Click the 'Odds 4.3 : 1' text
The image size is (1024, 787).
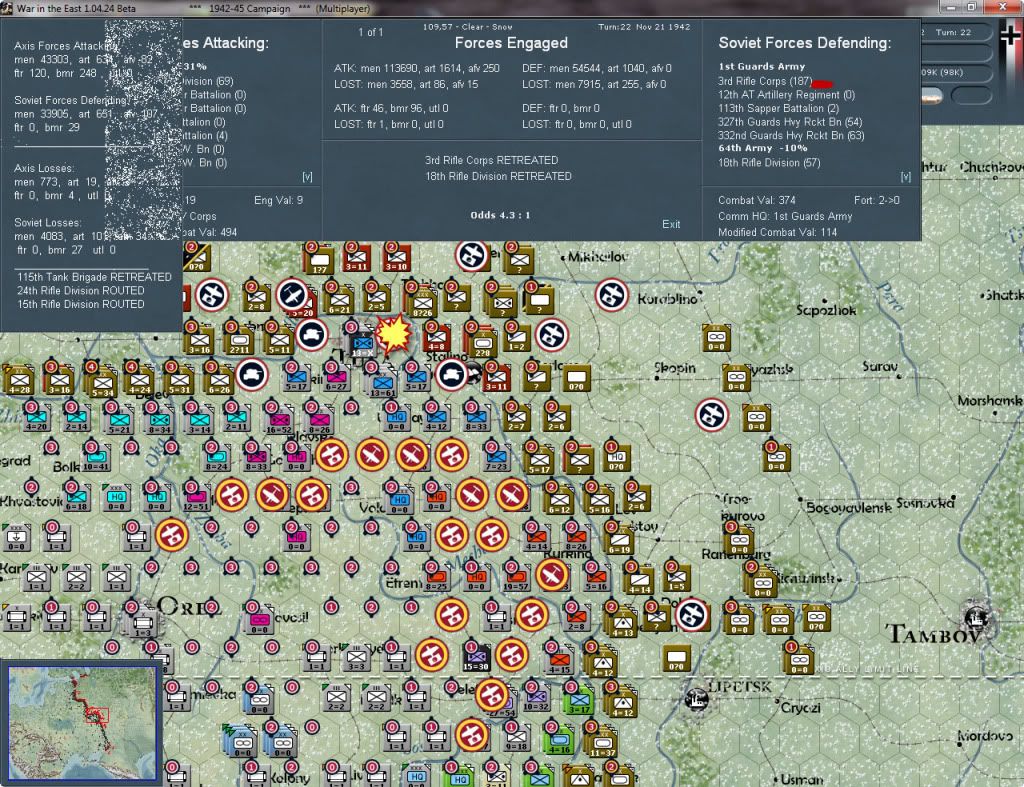pos(500,215)
